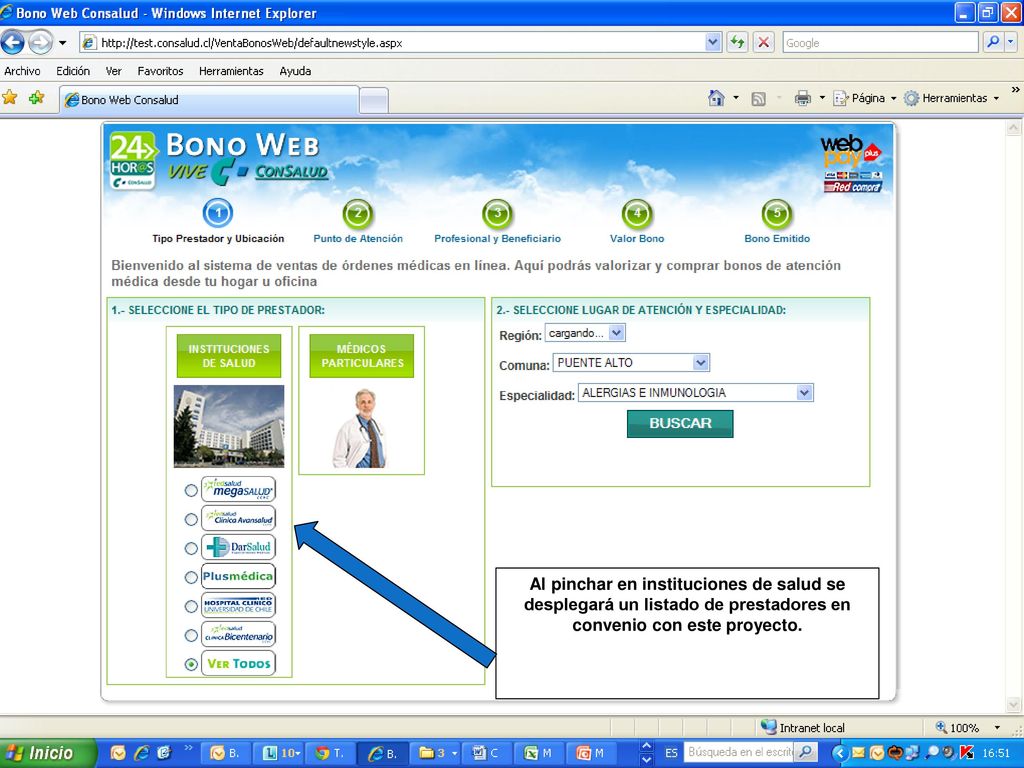Click the Ver Todos label button

click(238, 664)
